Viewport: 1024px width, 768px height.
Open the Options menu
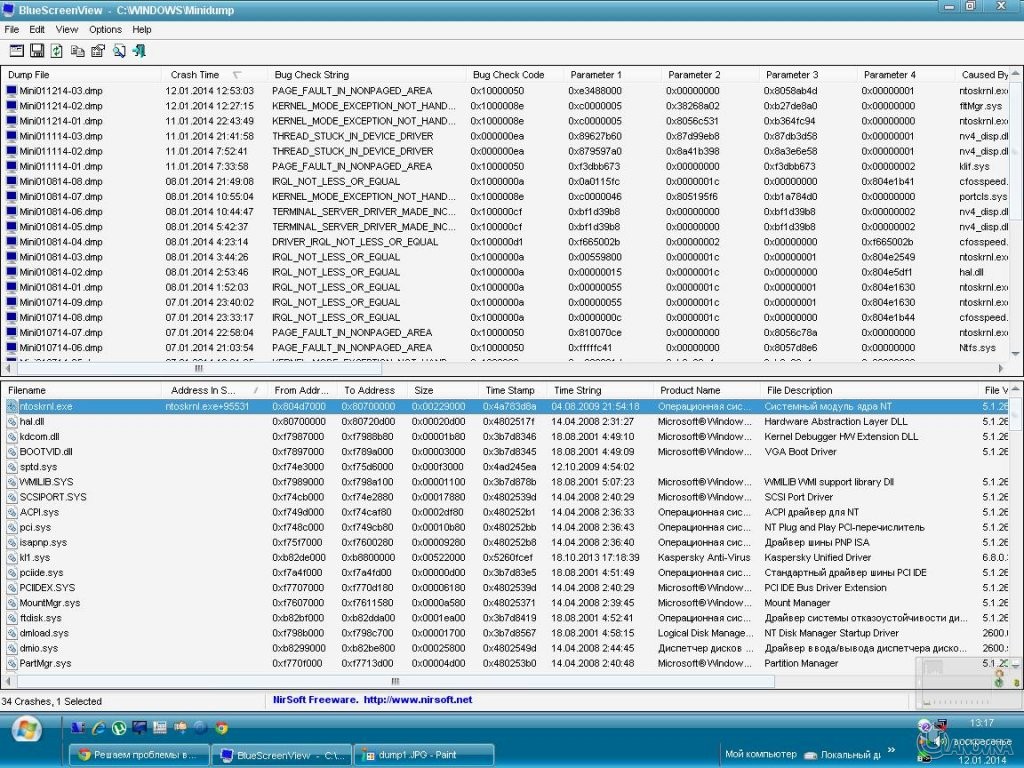tap(105, 30)
